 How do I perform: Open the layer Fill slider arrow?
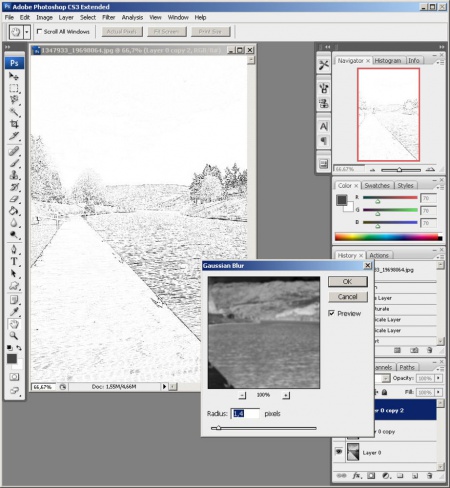click(438, 392)
